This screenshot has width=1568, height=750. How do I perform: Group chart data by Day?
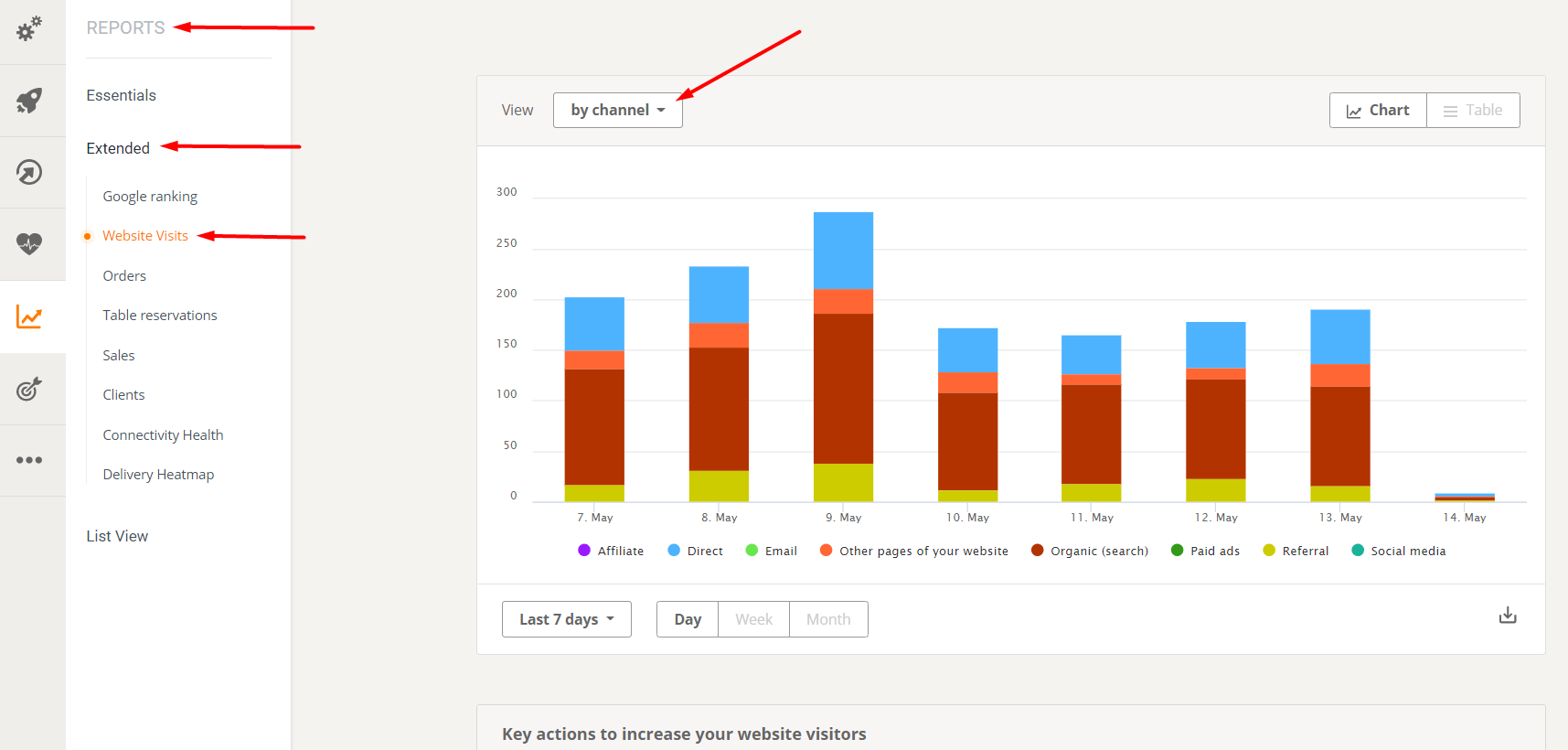688,619
